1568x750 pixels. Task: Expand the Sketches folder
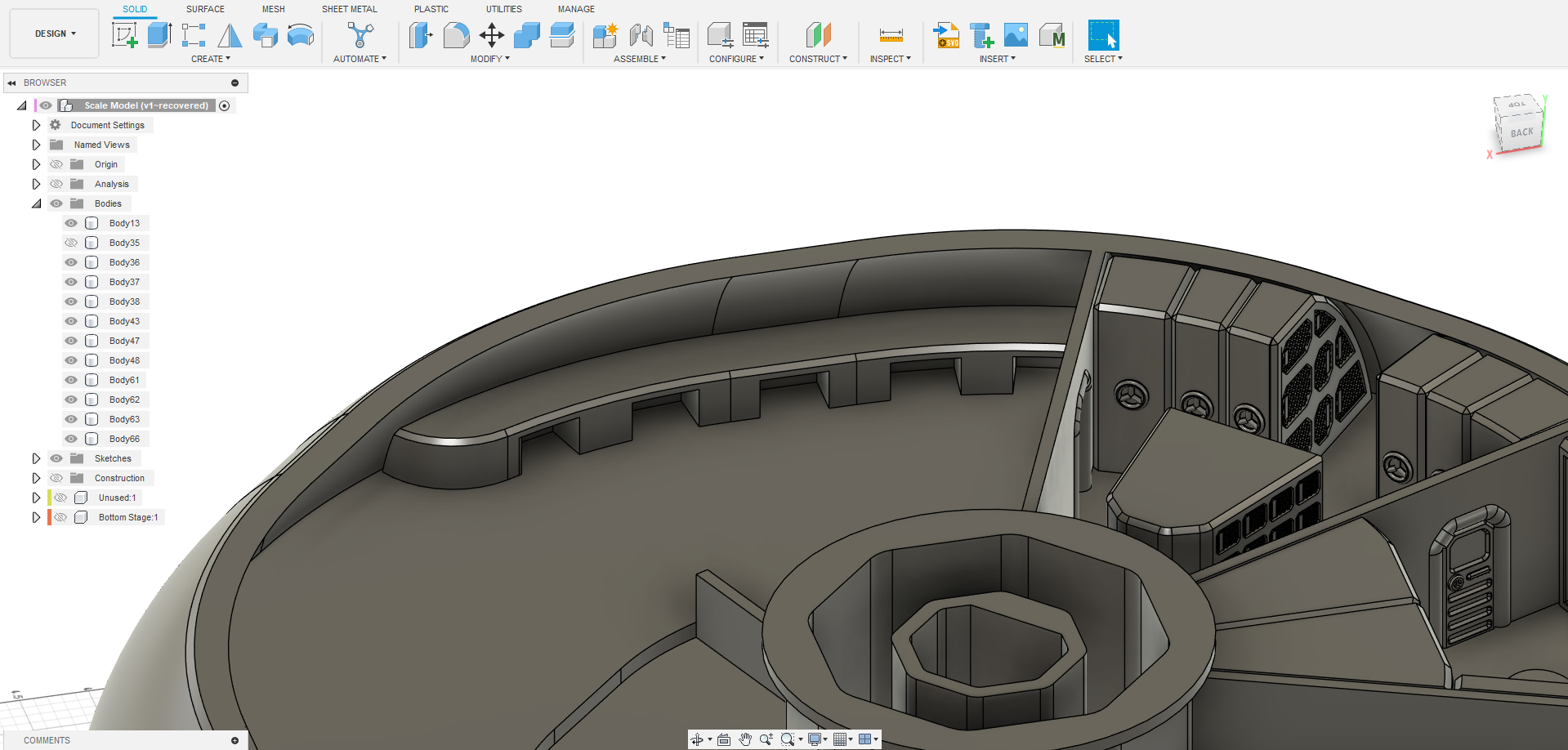point(36,458)
